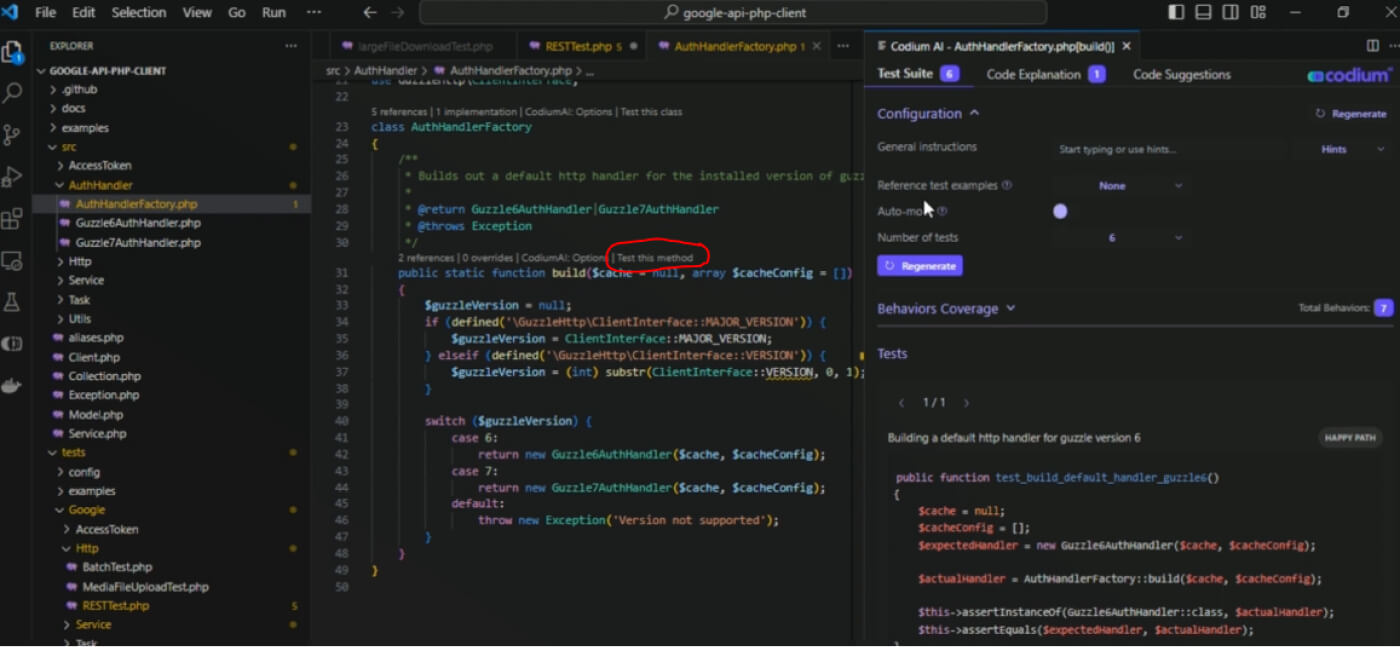Viewport: 1400px width, 647px height.
Task: Open the Go menu
Action: tap(237, 13)
